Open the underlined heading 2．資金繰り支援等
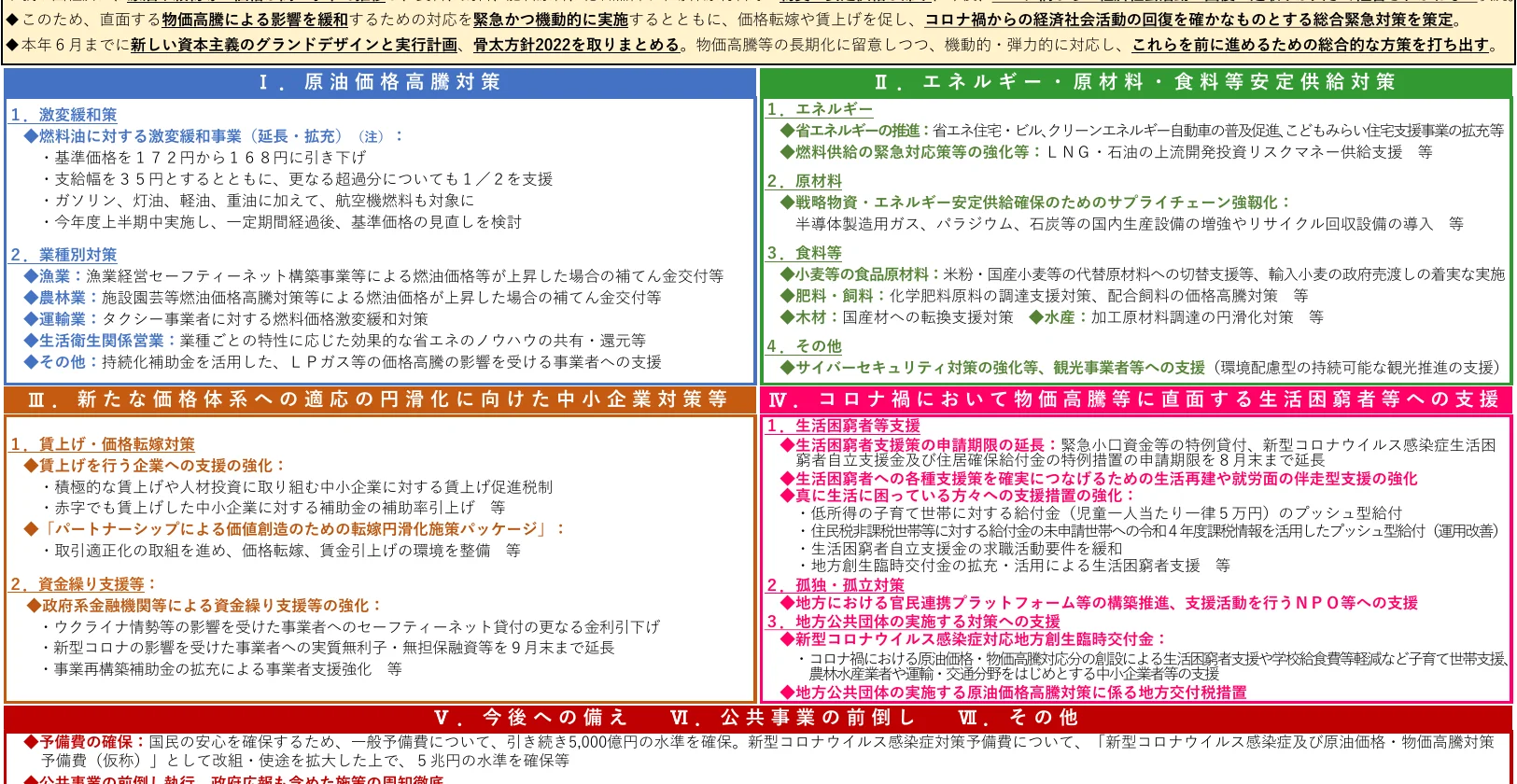This screenshot has height=784, width=1517. [x=78, y=584]
